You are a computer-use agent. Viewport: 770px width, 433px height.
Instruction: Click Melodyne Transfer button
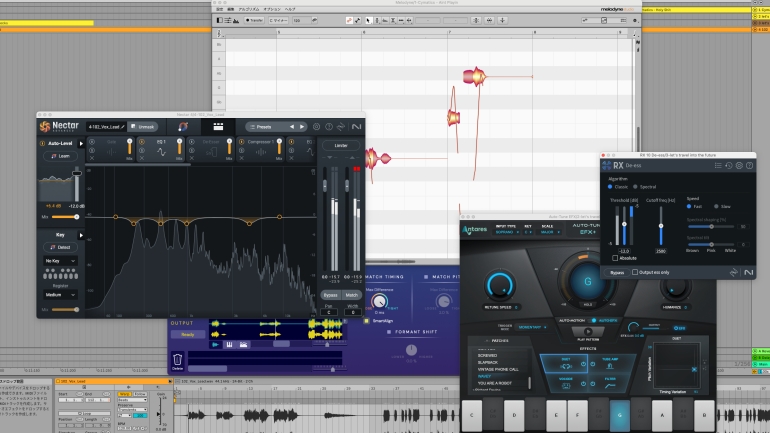[x=254, y=20]
